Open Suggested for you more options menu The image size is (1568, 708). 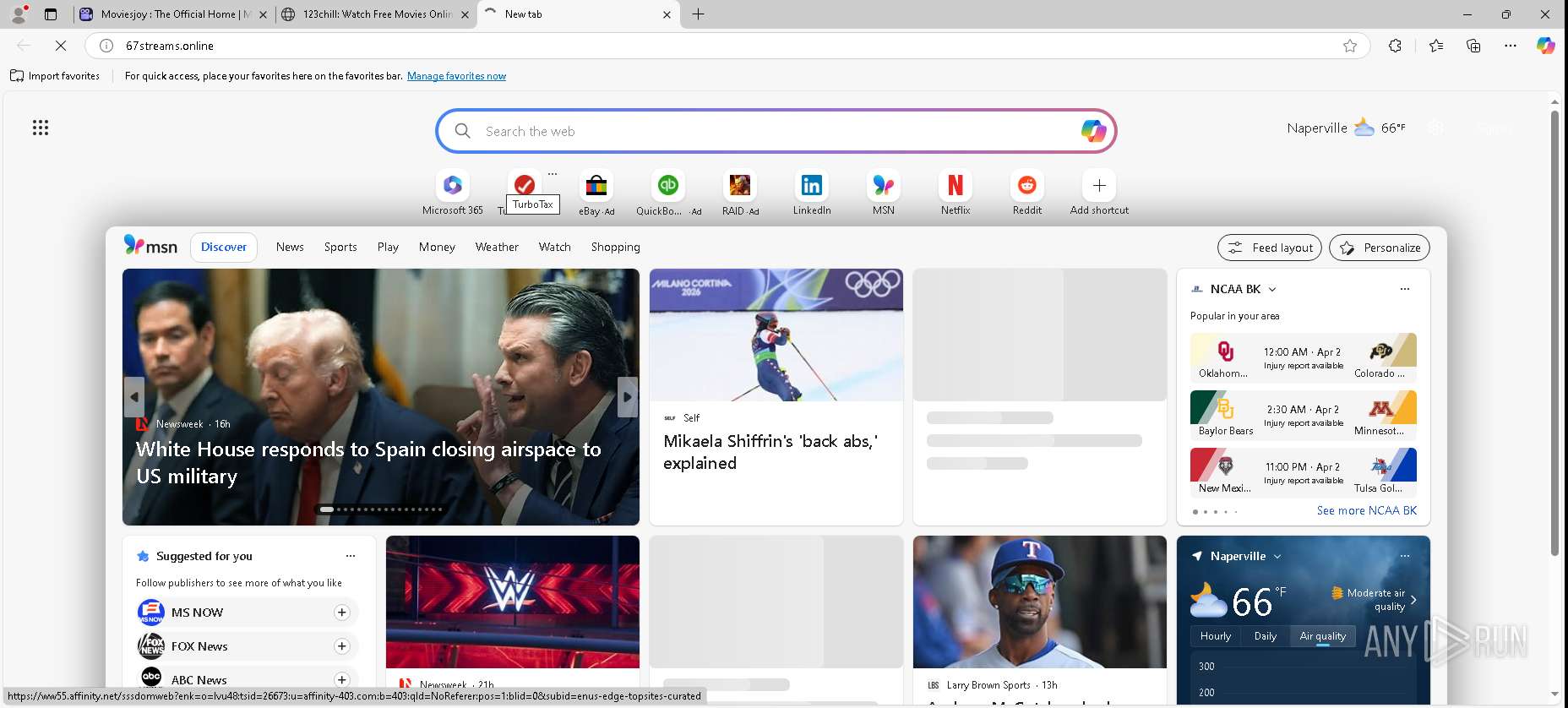pos(351,556)
